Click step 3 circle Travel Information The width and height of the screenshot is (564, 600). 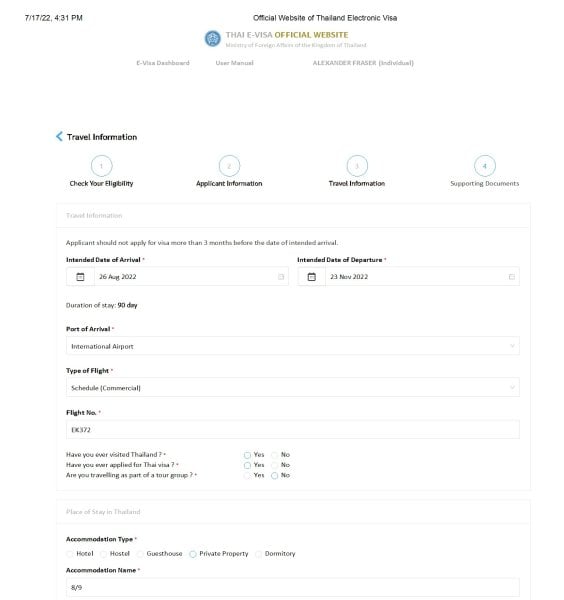click(x=357, y=166)
